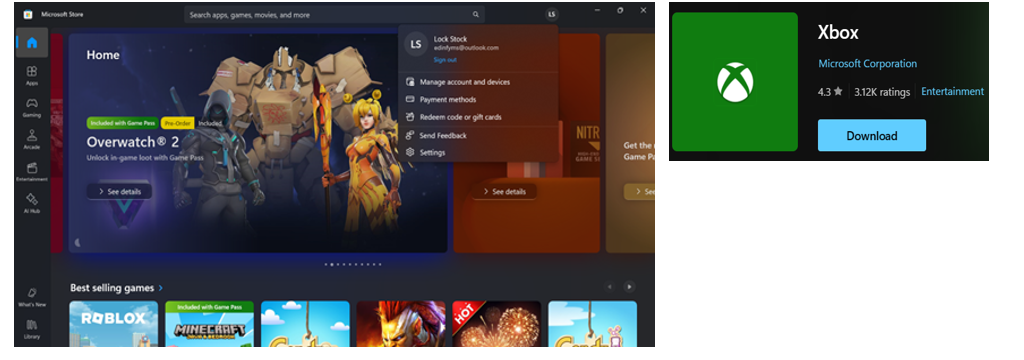The height and width of the screenshot is (360, 1024).
Task: Click the LS profile avatar in the title bar
Action: [x=552, y=14]
